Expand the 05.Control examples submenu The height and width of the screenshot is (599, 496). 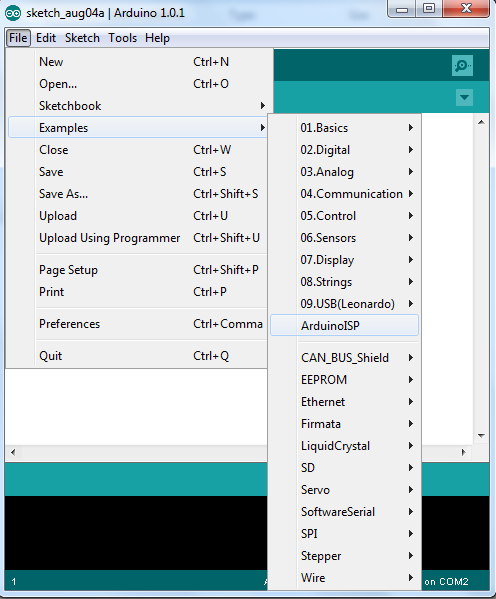coord(344,216)
